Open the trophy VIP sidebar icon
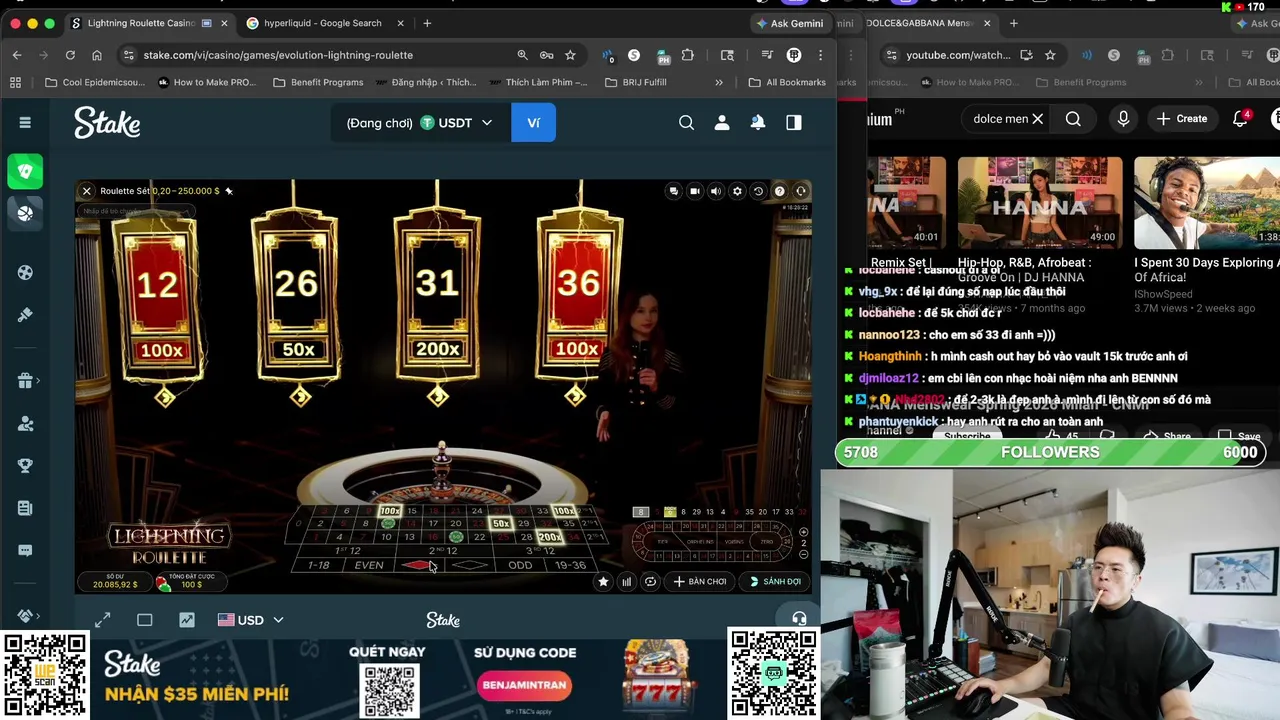The image size is (1280, 720). click(x=25, y=465)
